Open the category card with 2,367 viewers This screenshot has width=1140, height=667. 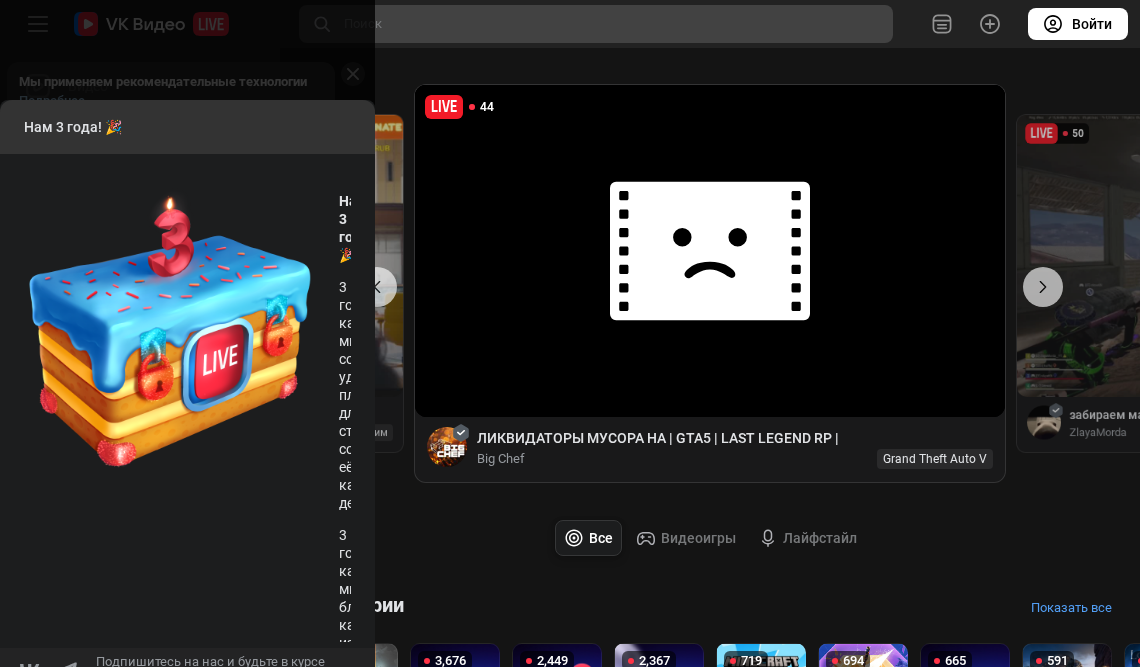[x=659, y=655]
